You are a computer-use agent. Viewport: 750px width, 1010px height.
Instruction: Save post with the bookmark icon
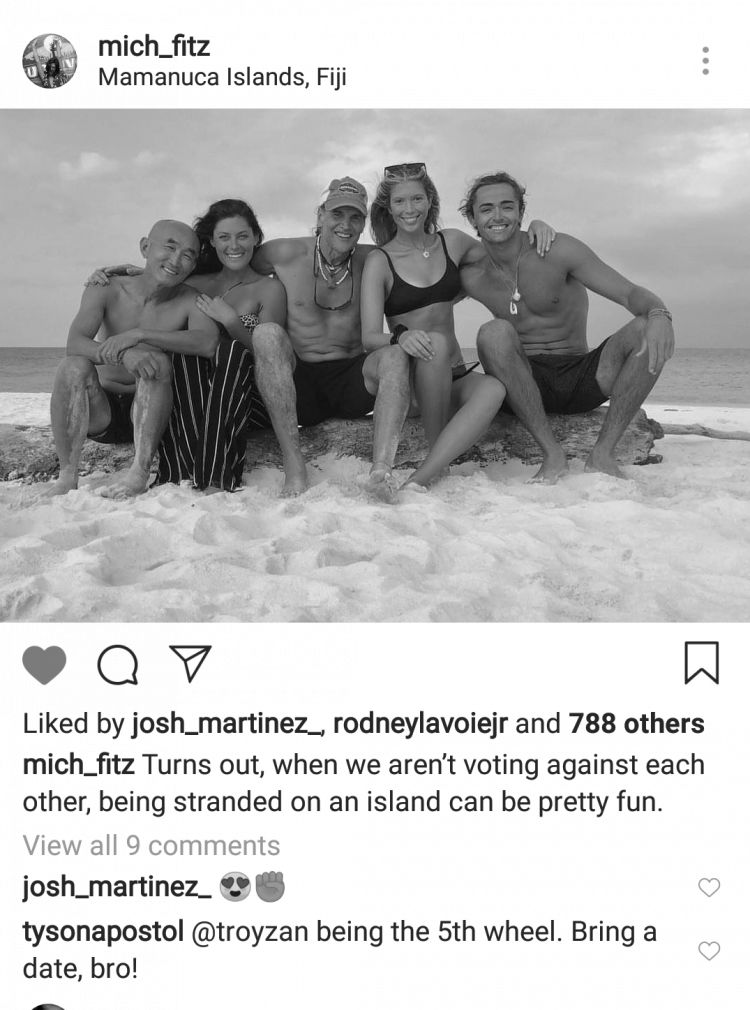[x=701, y=662]
